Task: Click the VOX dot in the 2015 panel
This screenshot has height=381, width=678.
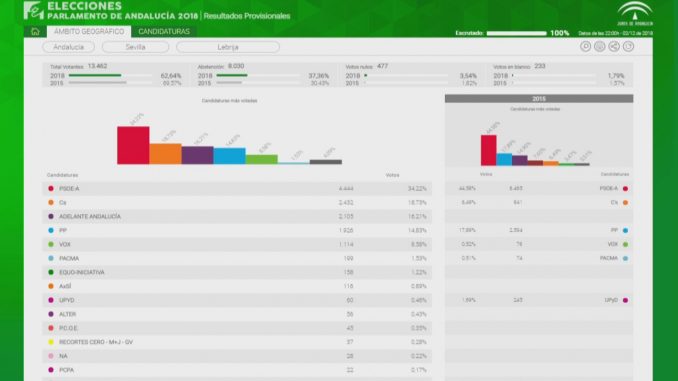Action: tap(625, 244)
